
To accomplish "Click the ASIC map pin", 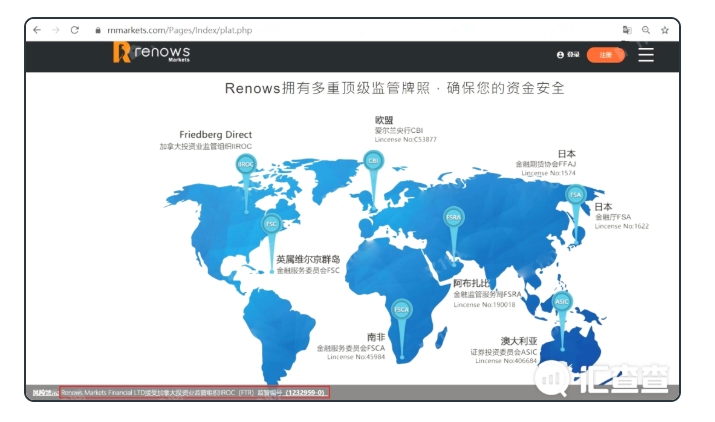I will [x=562, y=302].
